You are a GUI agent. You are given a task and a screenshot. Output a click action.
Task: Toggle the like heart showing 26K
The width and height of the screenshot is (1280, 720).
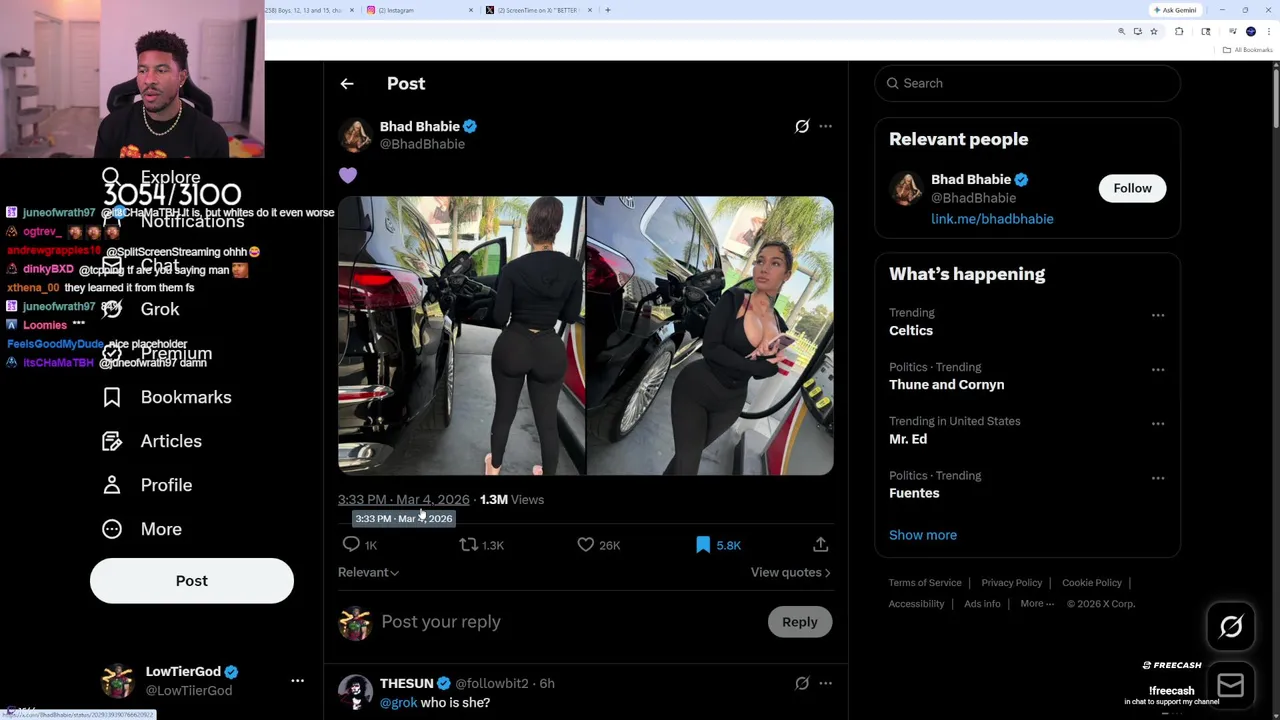(x=586, y=544)
